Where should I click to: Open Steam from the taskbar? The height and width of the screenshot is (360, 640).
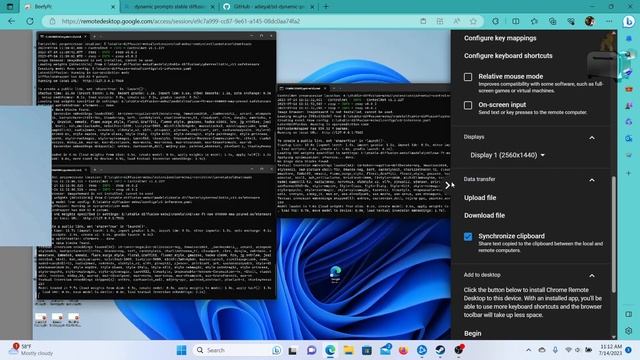(440, 350)
